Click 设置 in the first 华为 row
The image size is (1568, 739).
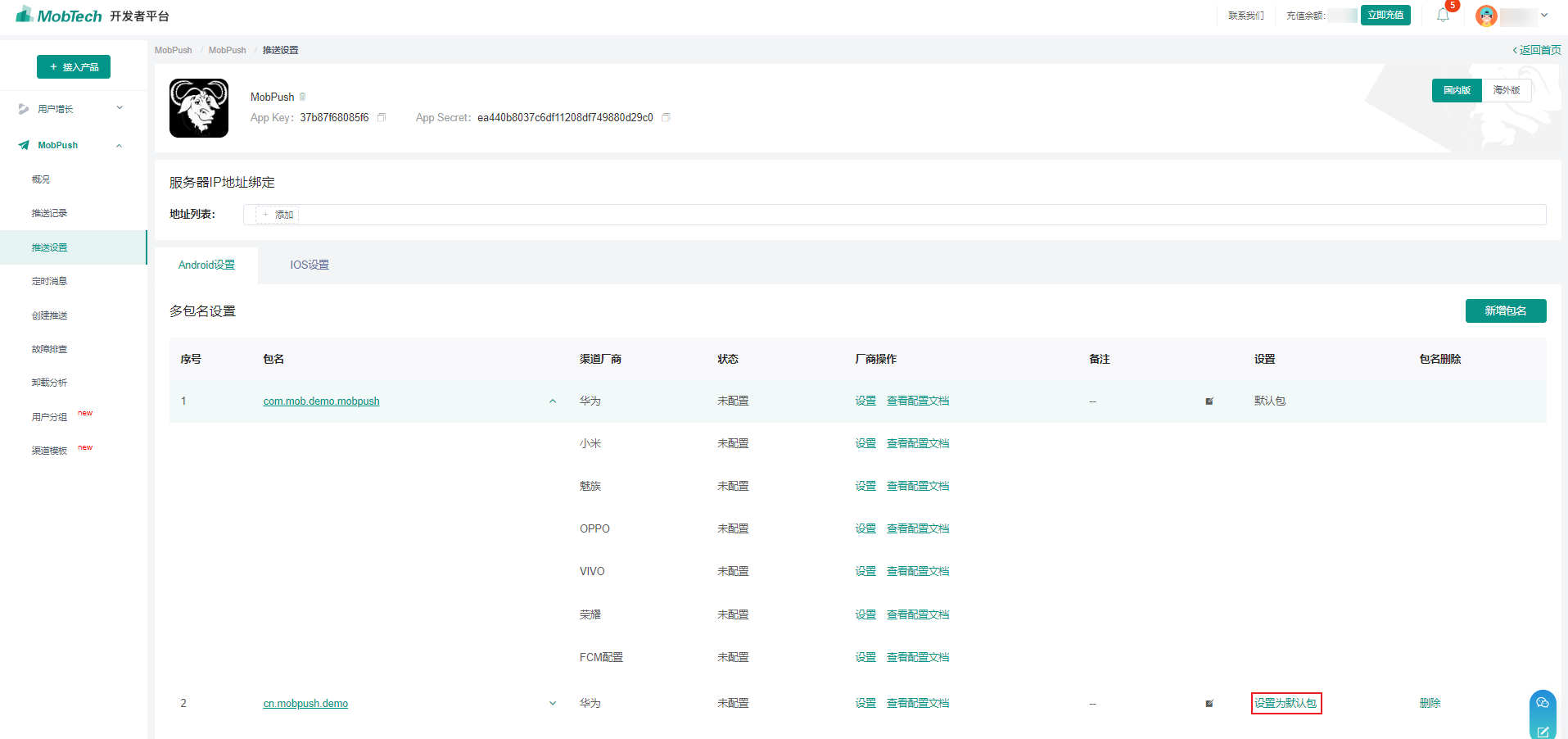pos(865,401)
